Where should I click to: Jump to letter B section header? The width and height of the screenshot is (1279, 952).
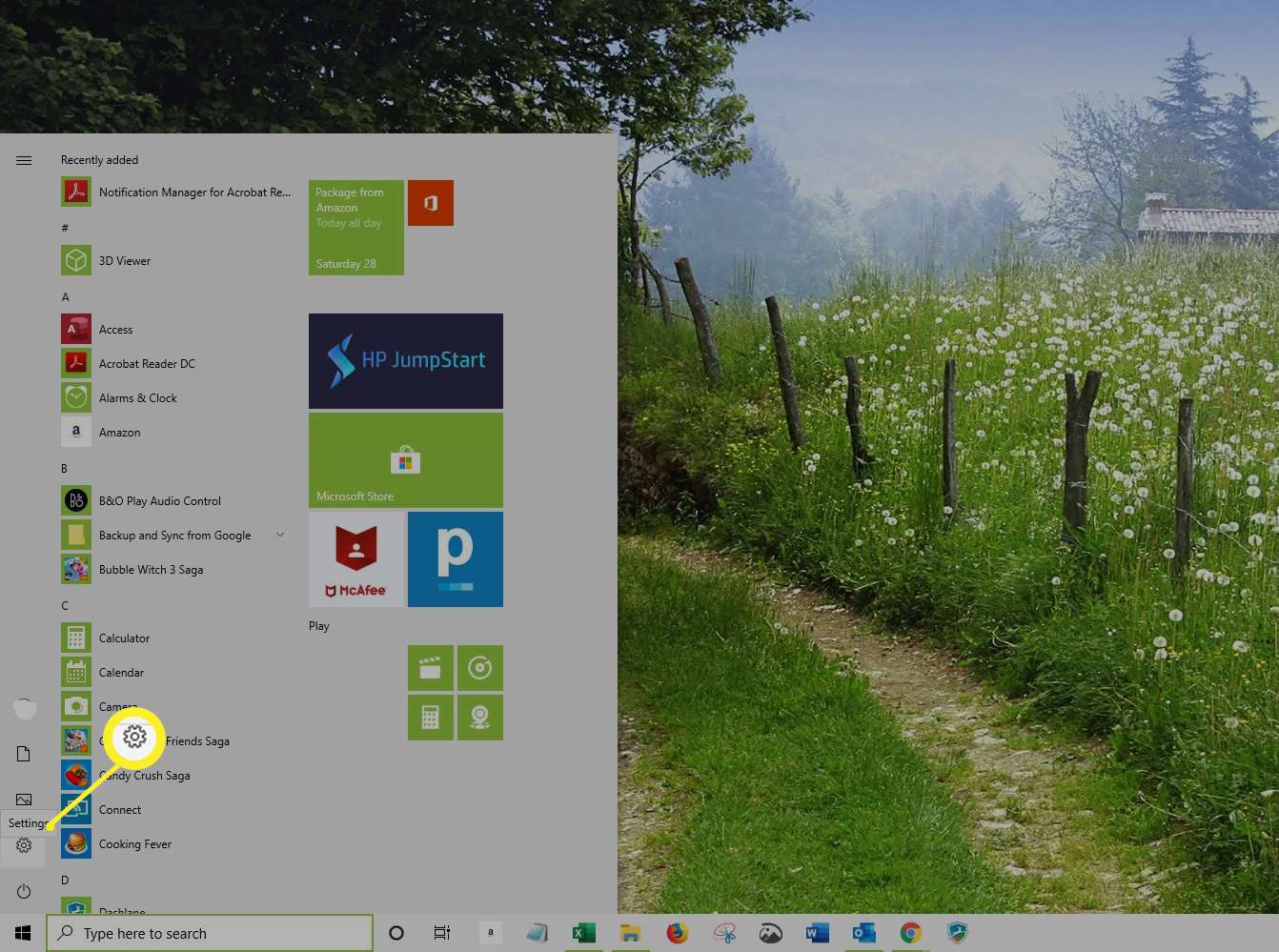coord(64,469)
